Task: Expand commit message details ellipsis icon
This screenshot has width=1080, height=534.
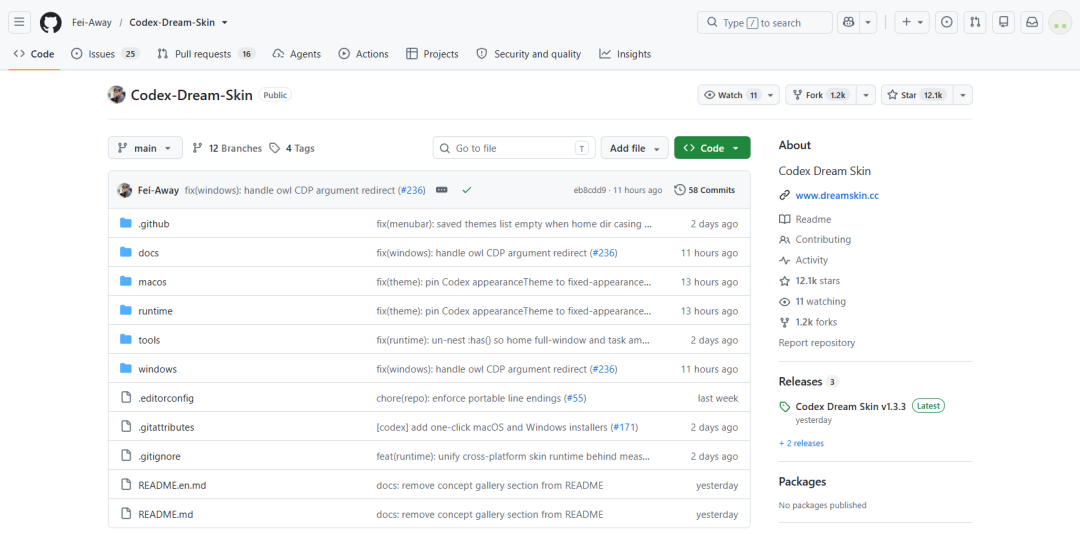Action: (442, 189)
